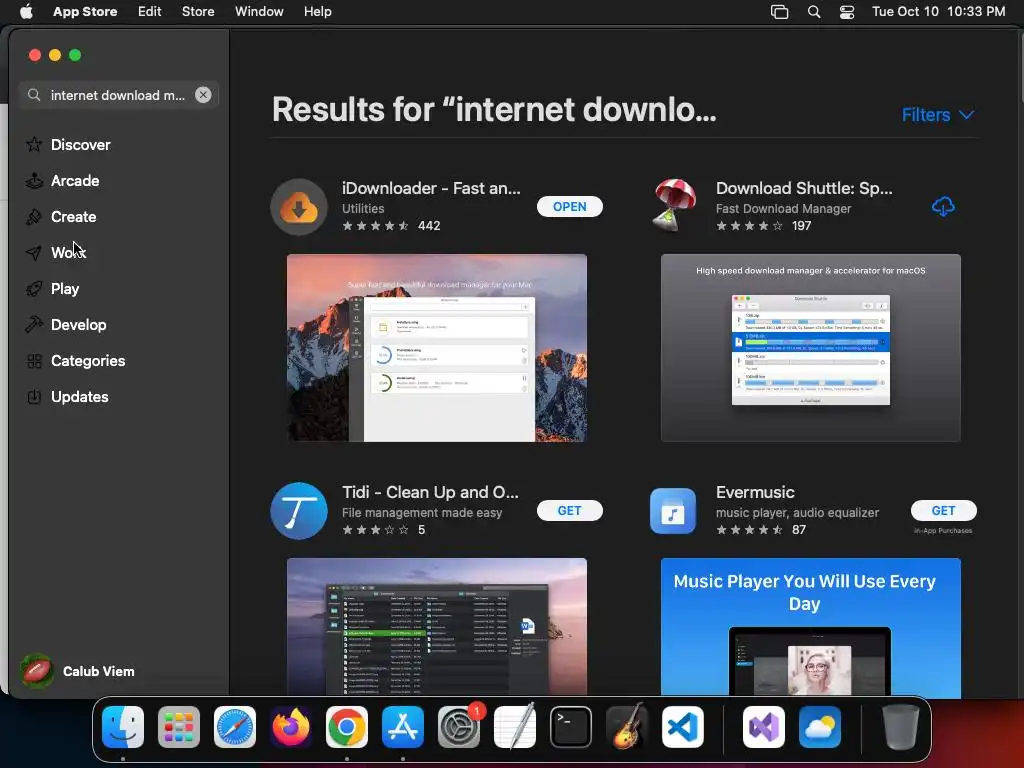This screenshot has height=768, width=1024.
Task: Open the Window menu
Action: (x=259, y=12)
